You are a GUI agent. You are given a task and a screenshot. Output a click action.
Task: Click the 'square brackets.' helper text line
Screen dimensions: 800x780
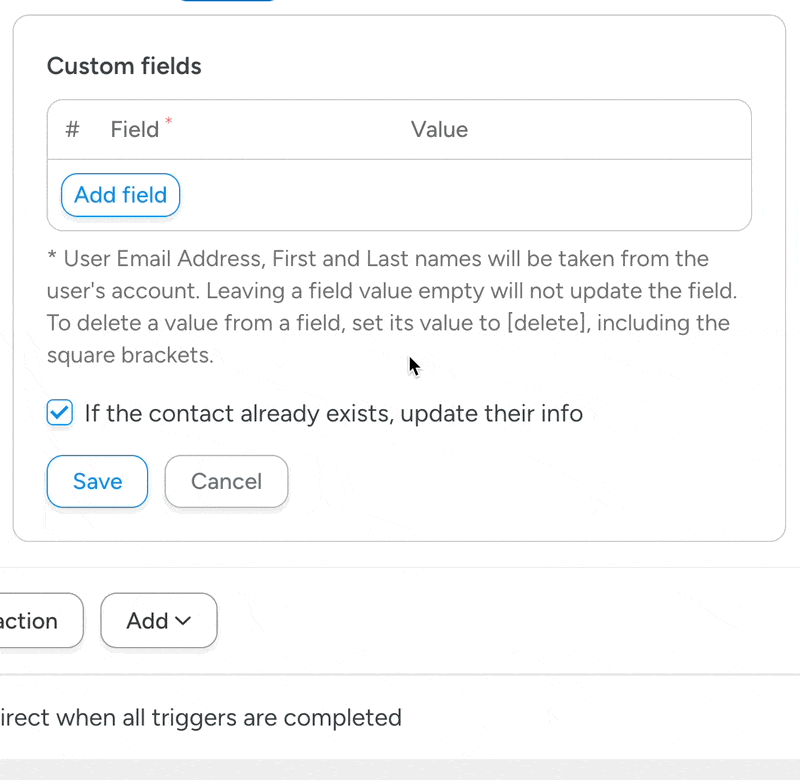tap(130, 355)
